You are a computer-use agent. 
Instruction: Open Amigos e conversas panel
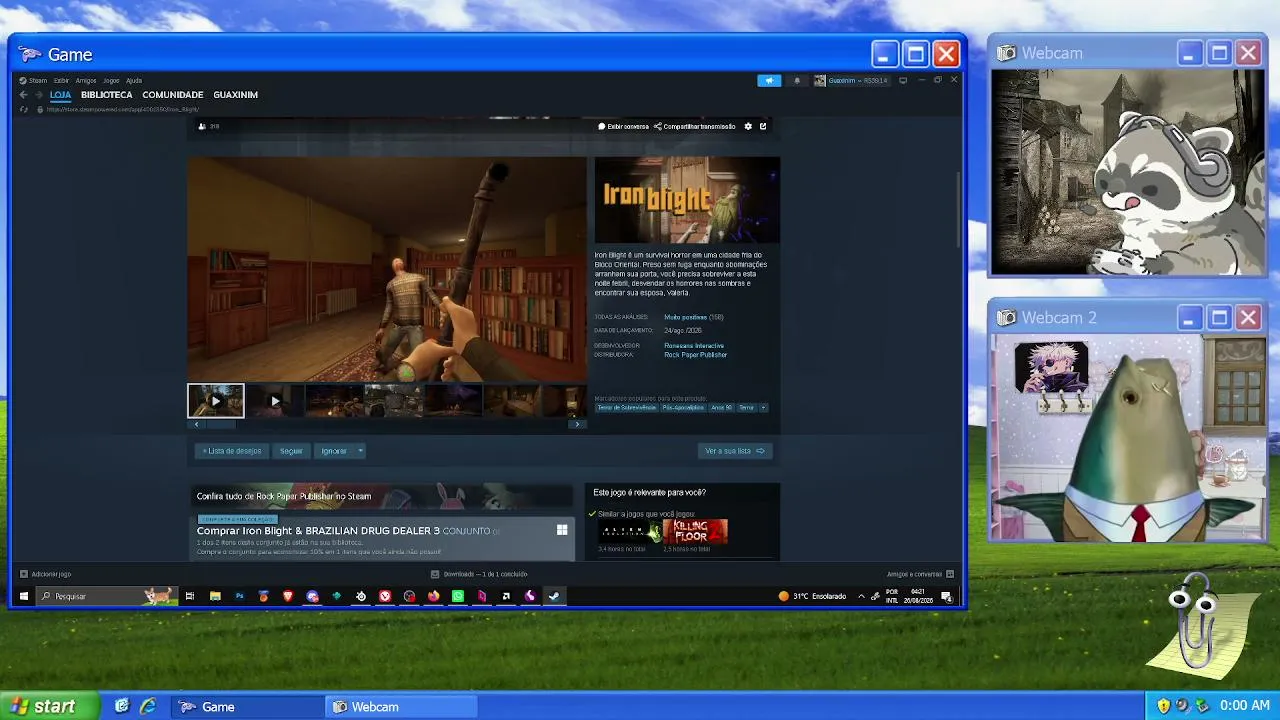point(920,574)
